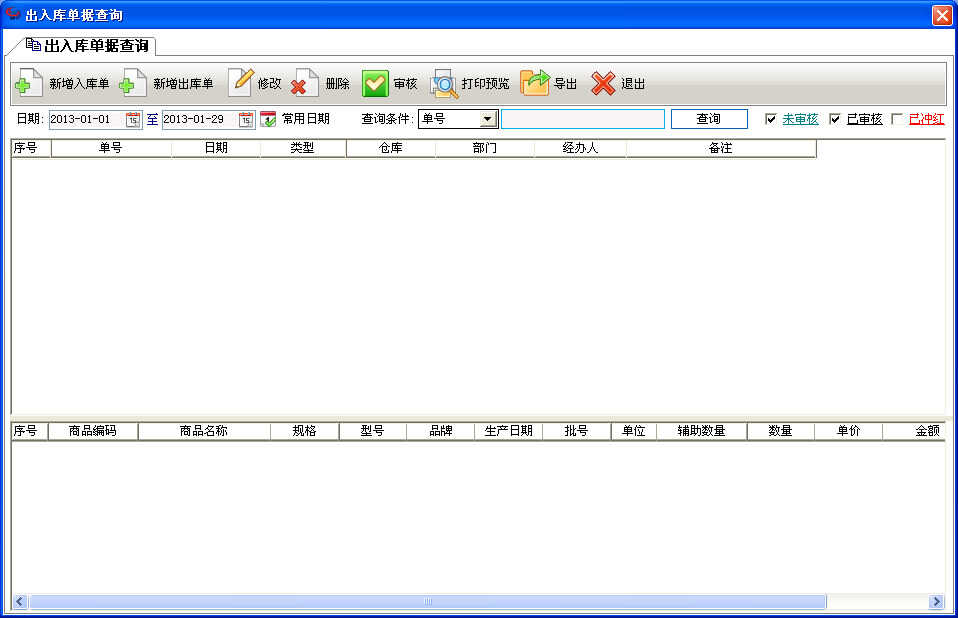Open the 查询条件 单号 dropdown

pos(488,119)
